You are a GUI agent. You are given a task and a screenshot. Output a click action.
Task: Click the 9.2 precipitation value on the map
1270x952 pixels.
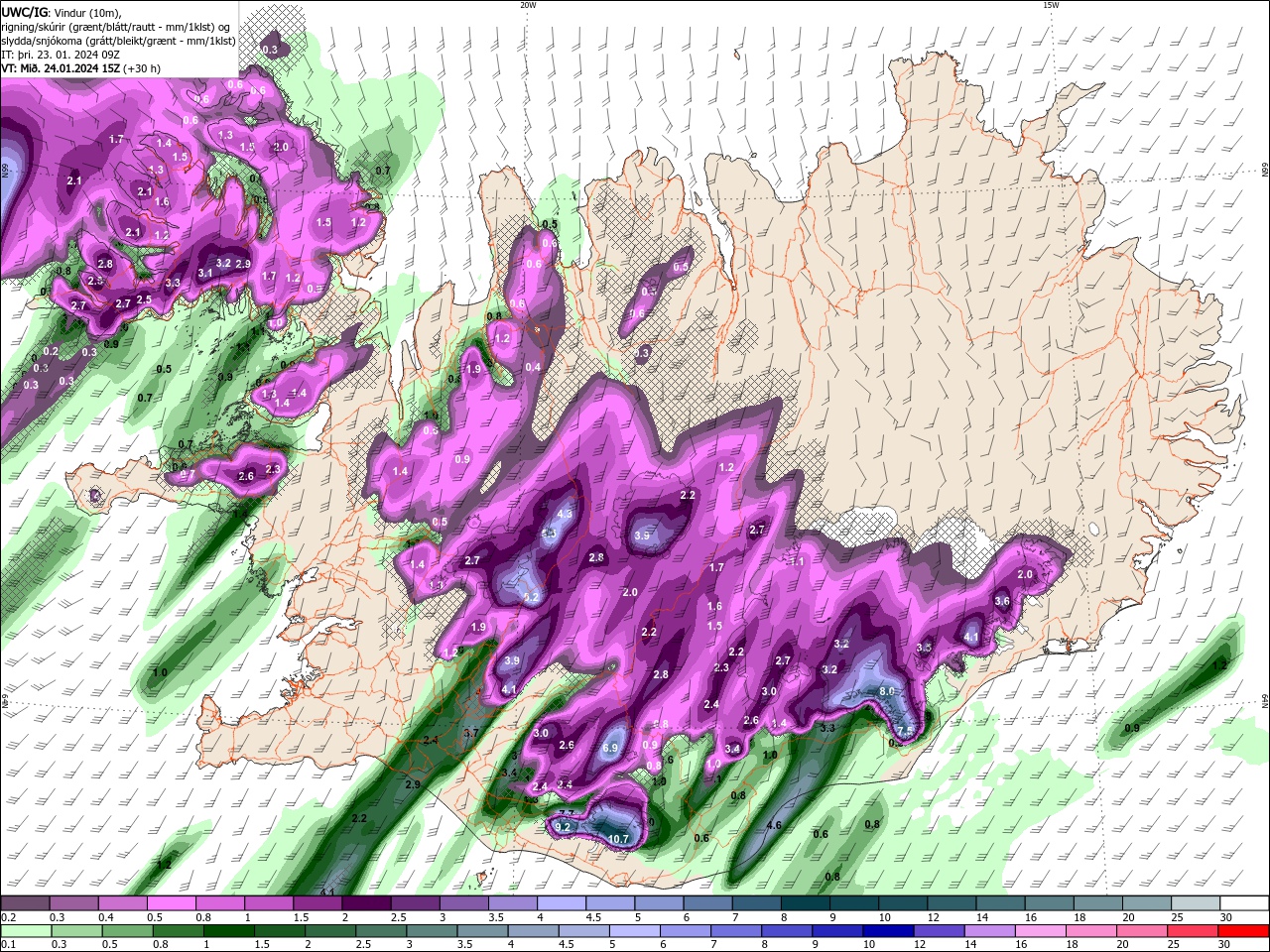coord(563,826)
